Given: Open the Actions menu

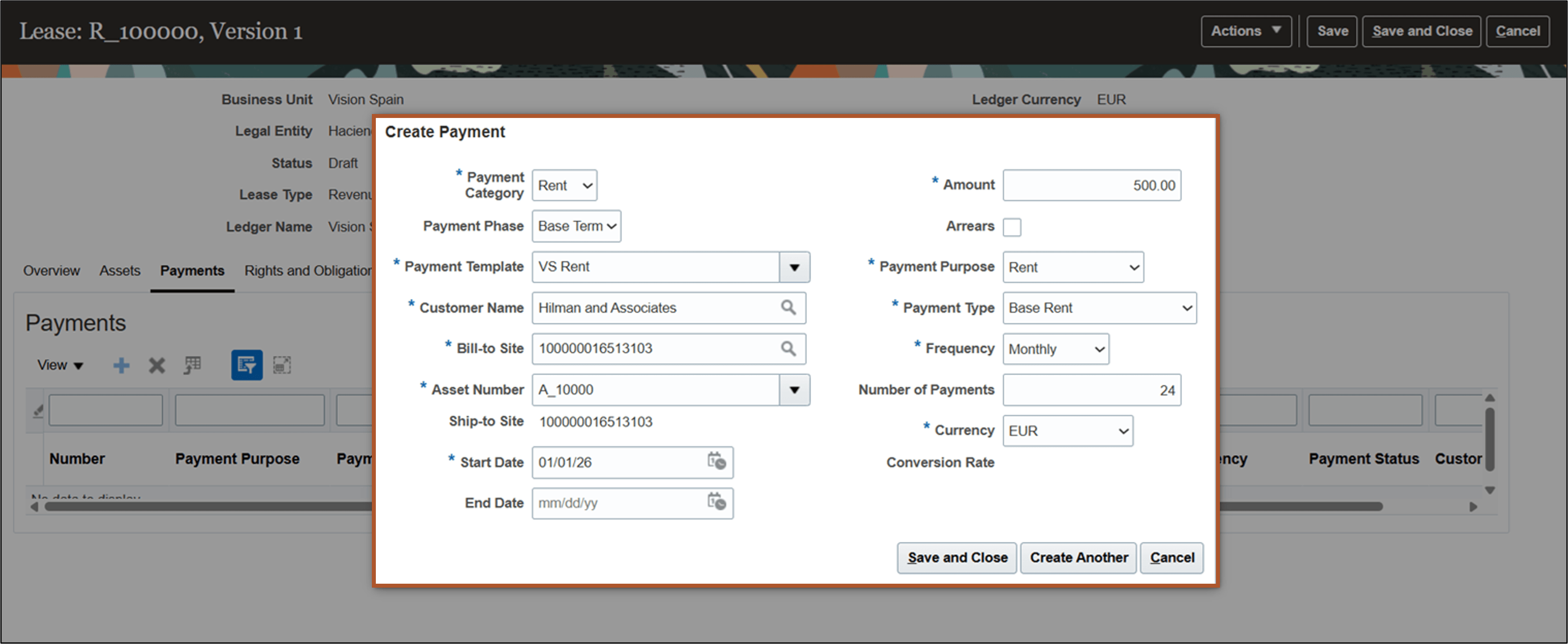Looking at the screenshot, I should click(x=1245, y=30).
